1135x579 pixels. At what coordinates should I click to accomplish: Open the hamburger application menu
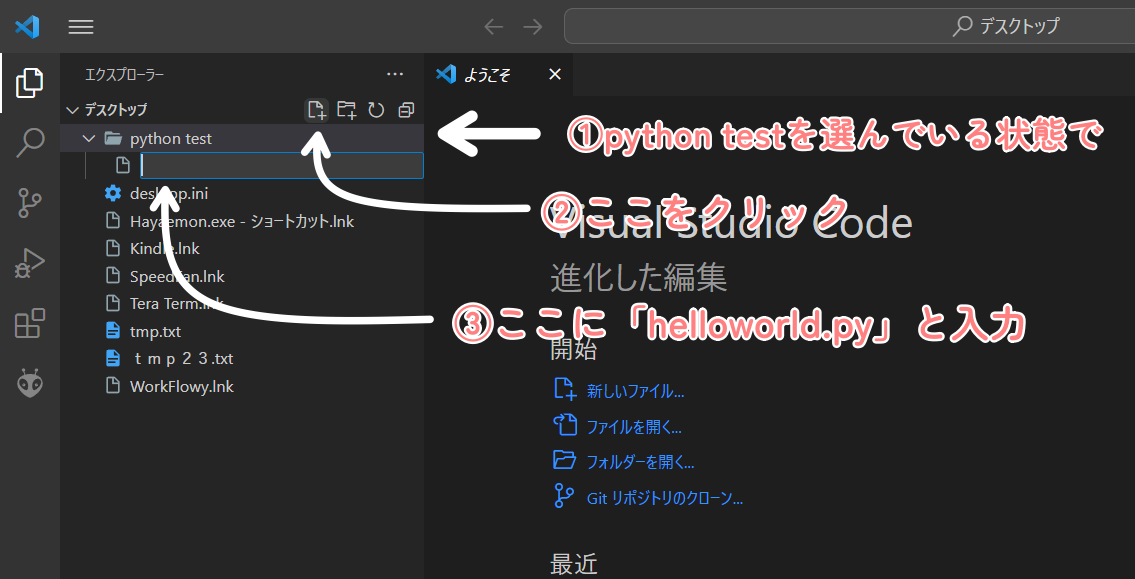coord(81,26)
